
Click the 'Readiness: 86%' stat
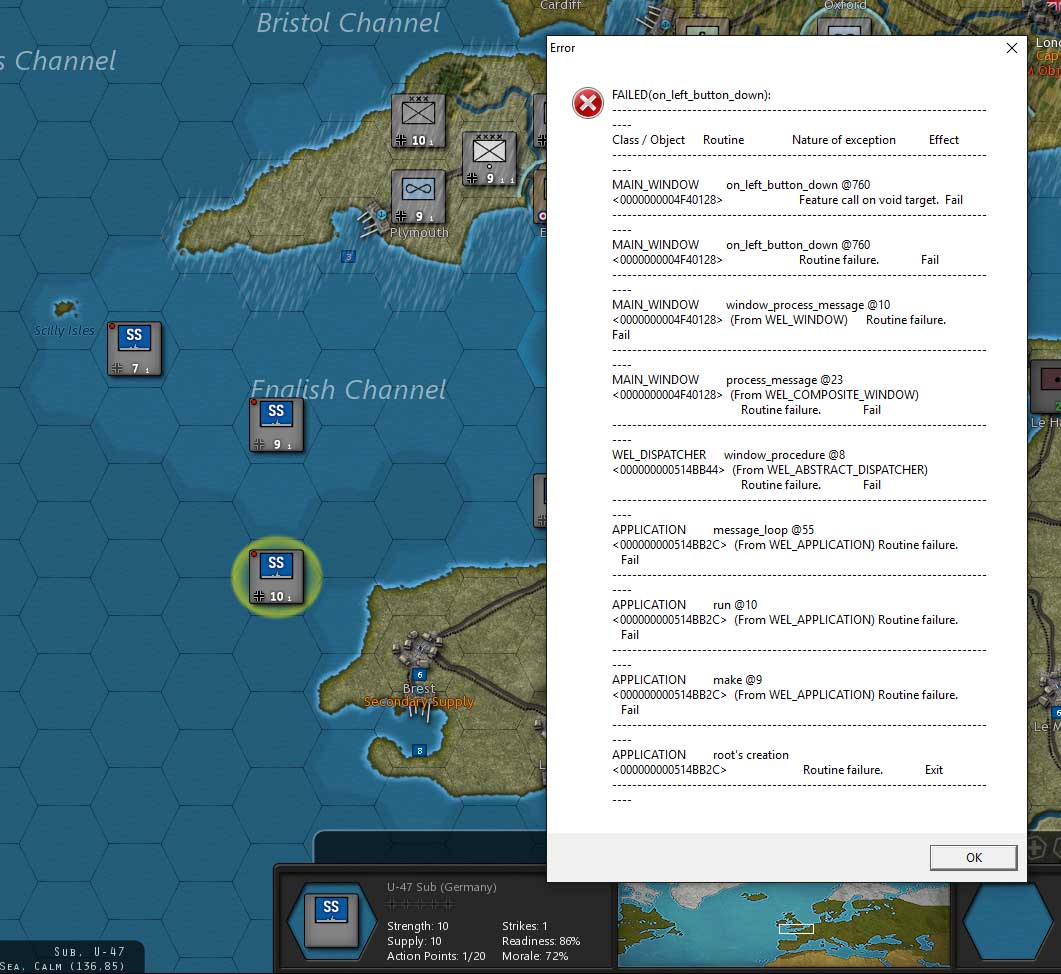click(541, 941)
